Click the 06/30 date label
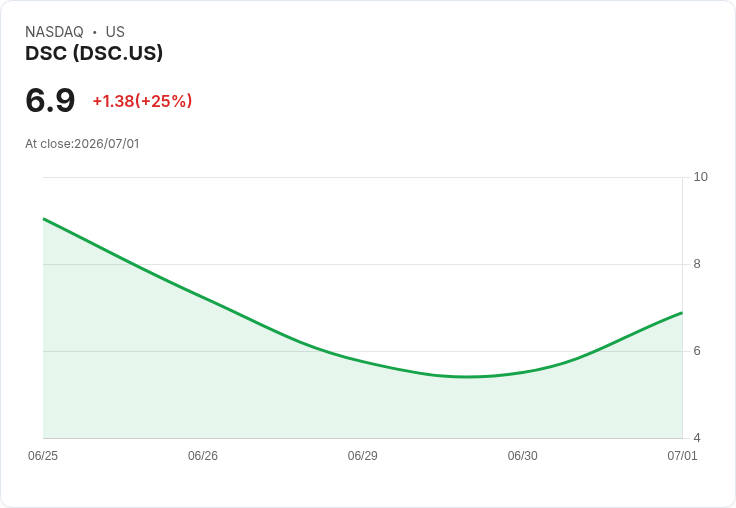Screen dimensions: 736x508 [x=522, y=456]
